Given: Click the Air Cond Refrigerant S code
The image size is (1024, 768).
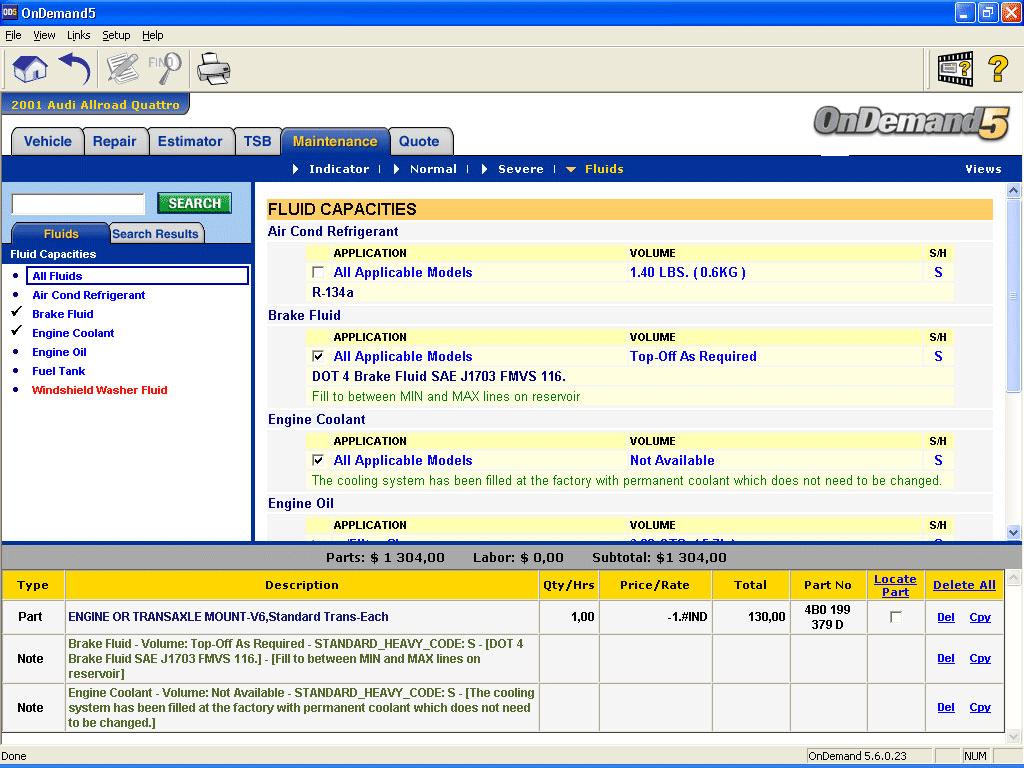Looking at the screenshot, I should tap(938, 272).
